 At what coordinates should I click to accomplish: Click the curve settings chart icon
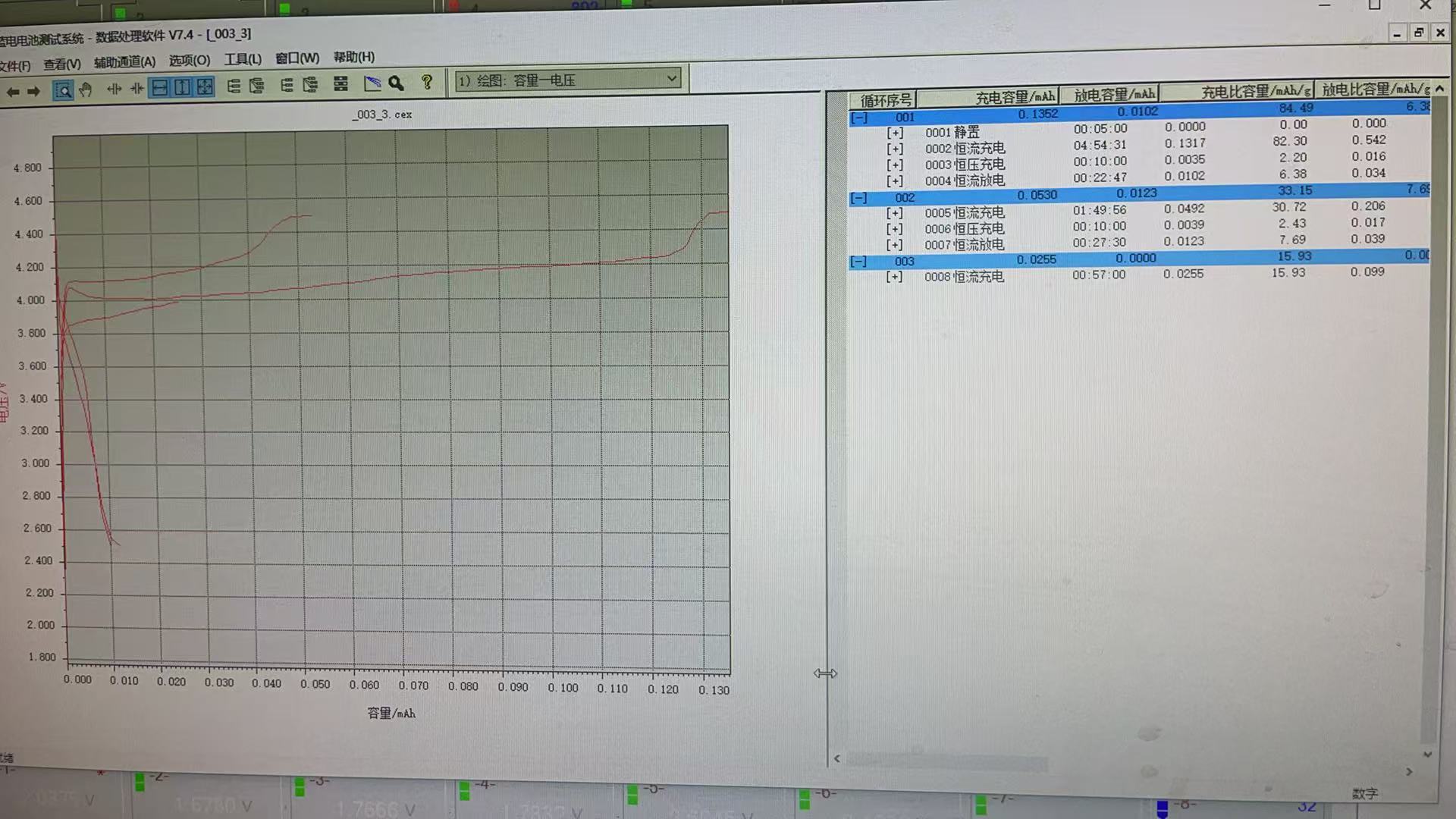[372, 83]
